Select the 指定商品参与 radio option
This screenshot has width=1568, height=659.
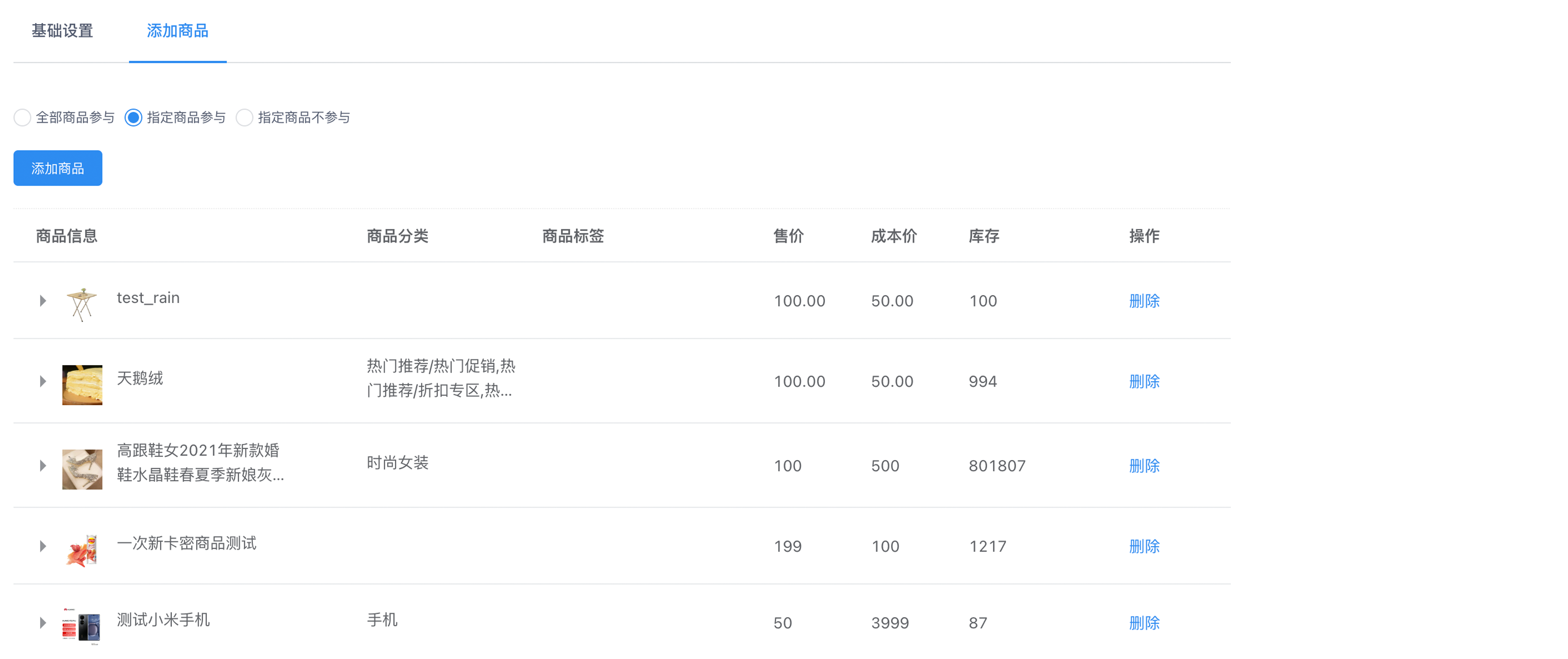tap(133, 117)
